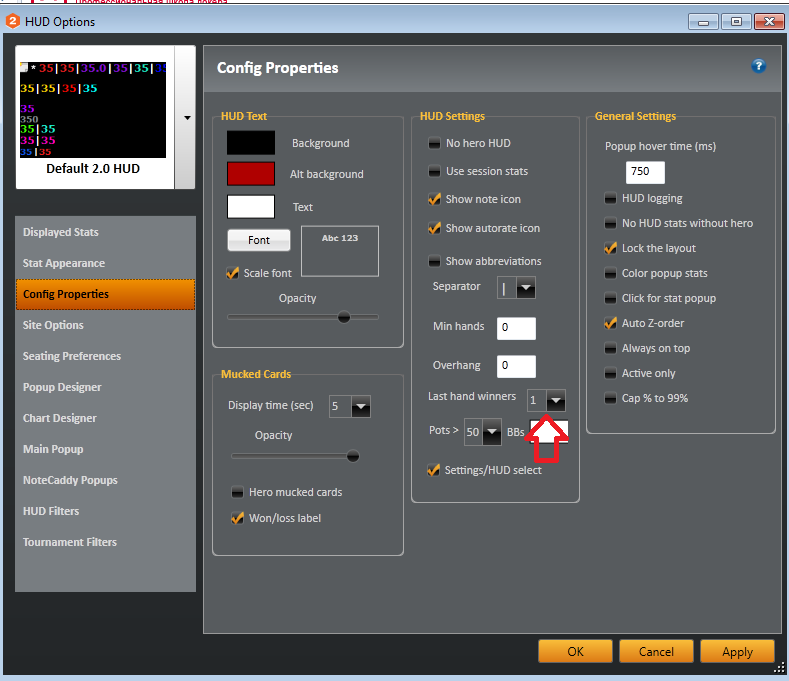Click the Mucked Cards opacity slider handle

pyautogui.click(x=353, y=456)
